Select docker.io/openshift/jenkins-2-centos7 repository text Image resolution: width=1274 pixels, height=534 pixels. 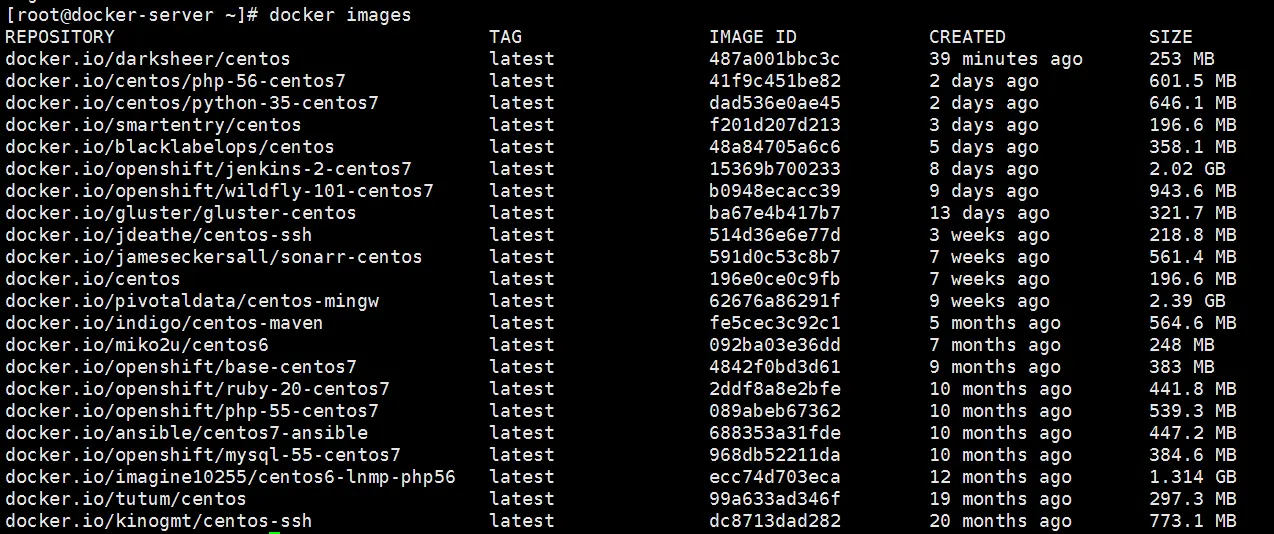(208, 169)
